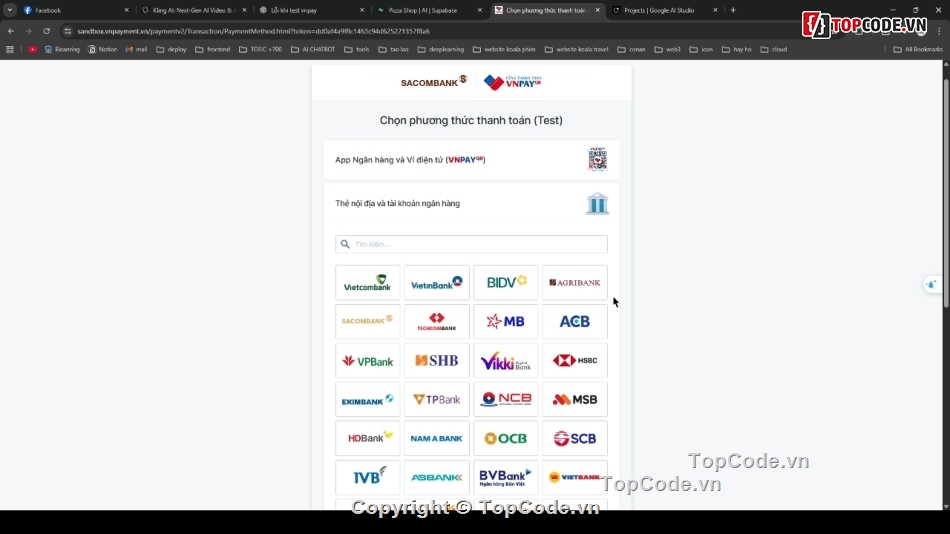
Task: Expand 'App Ngân hàng và Ví điện tử' option
Action: tap(471, 159)
